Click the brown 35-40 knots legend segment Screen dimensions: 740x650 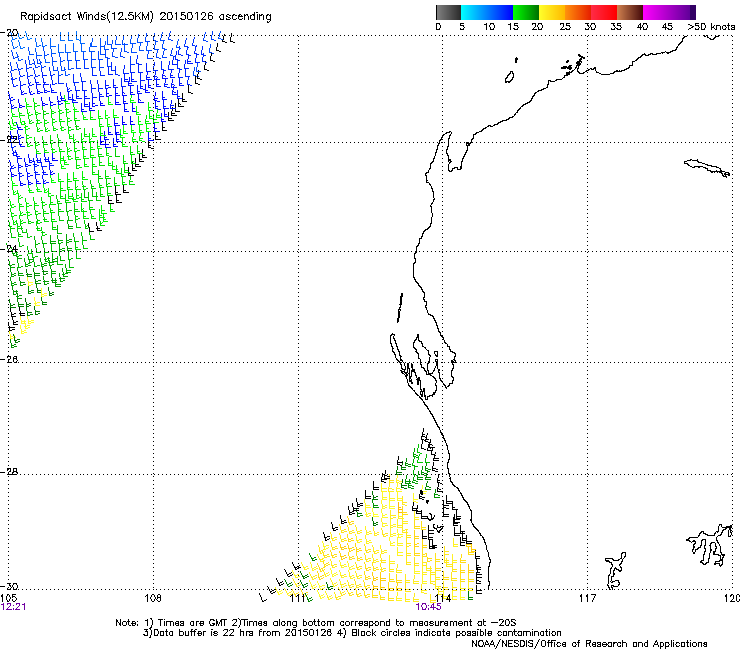[x=630, y=12]
